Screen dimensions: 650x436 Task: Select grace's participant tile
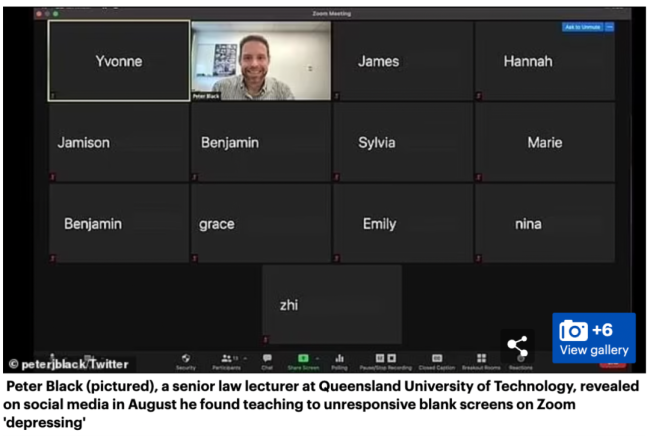(261, 223)
